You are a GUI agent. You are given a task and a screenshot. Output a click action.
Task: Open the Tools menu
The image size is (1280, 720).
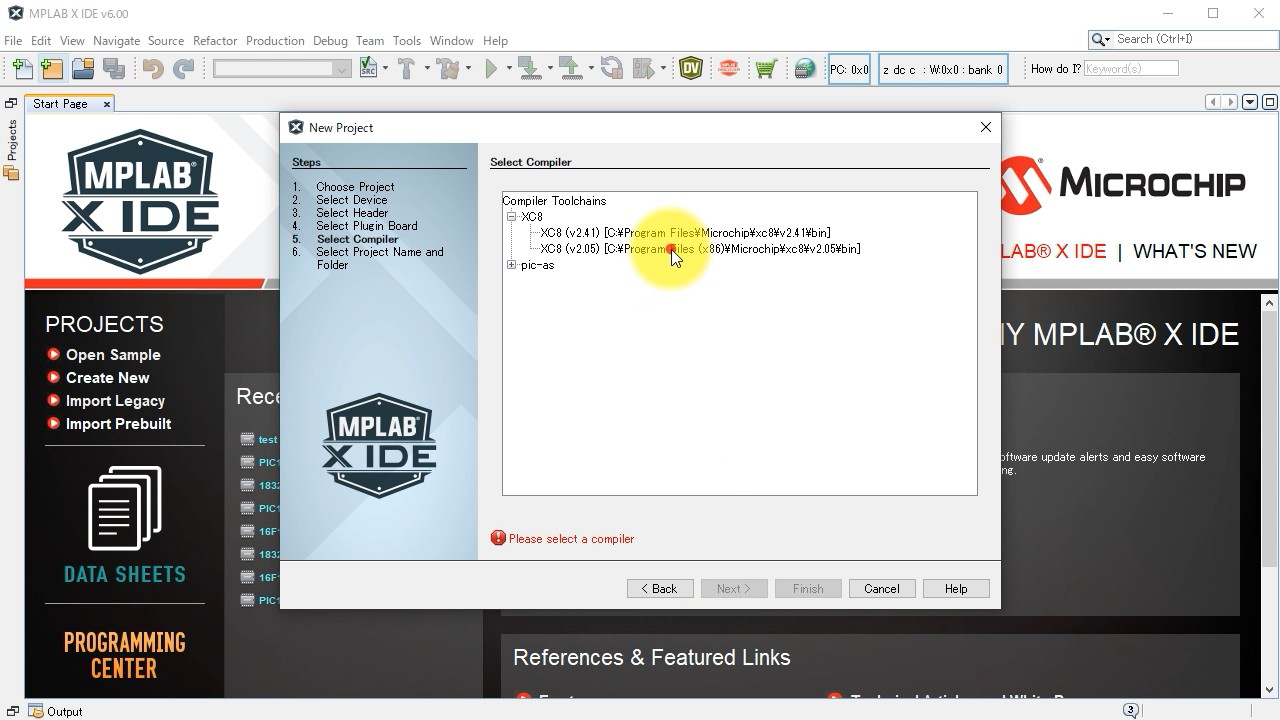tap(406, 41)
